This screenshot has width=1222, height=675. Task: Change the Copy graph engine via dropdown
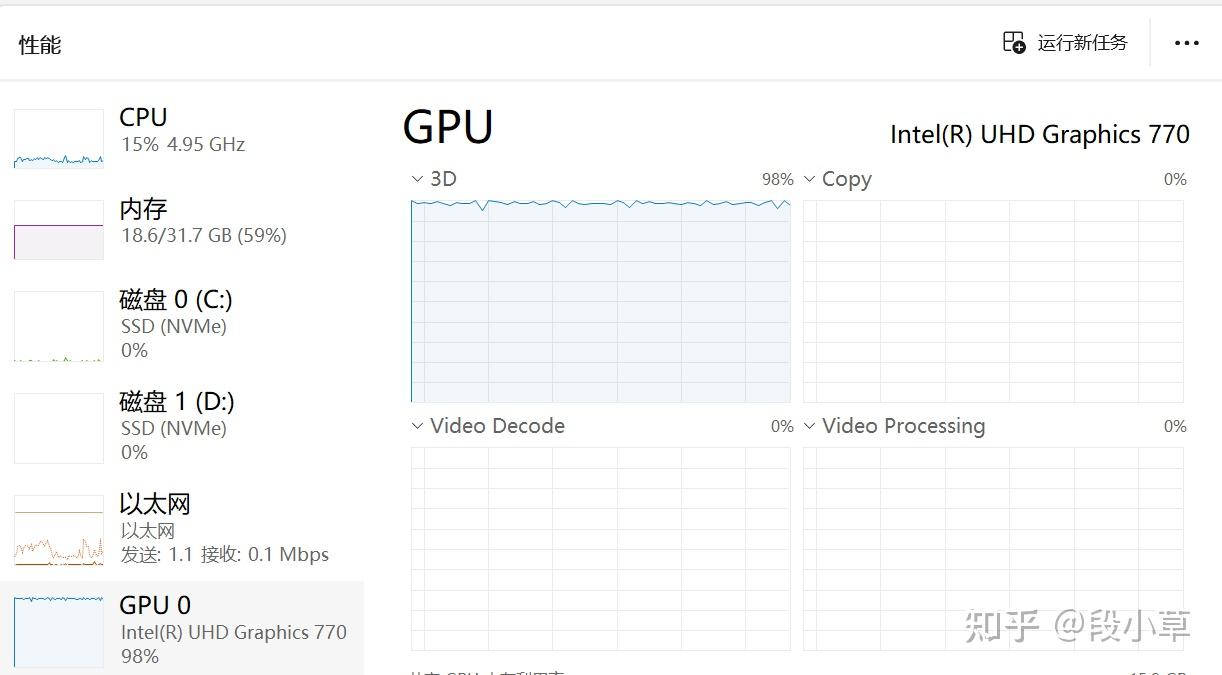809,179
